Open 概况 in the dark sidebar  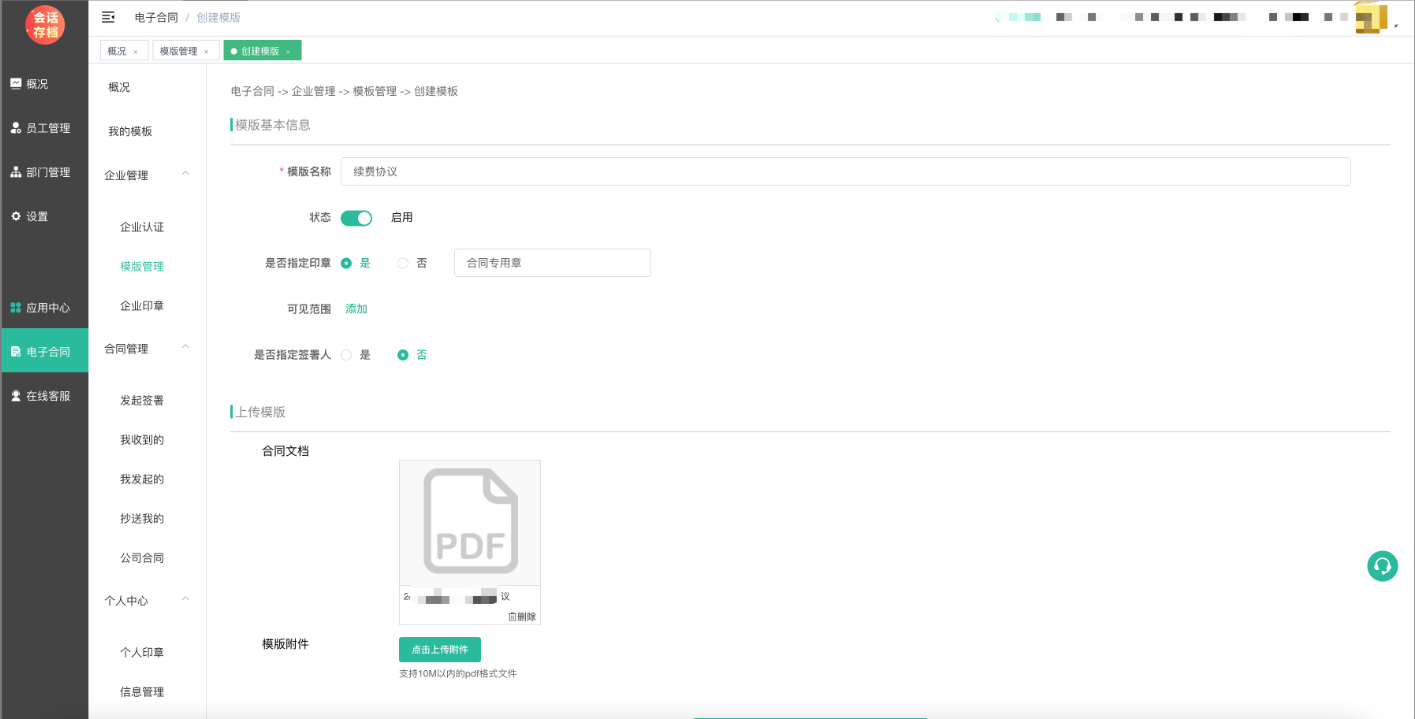[37, 84]
